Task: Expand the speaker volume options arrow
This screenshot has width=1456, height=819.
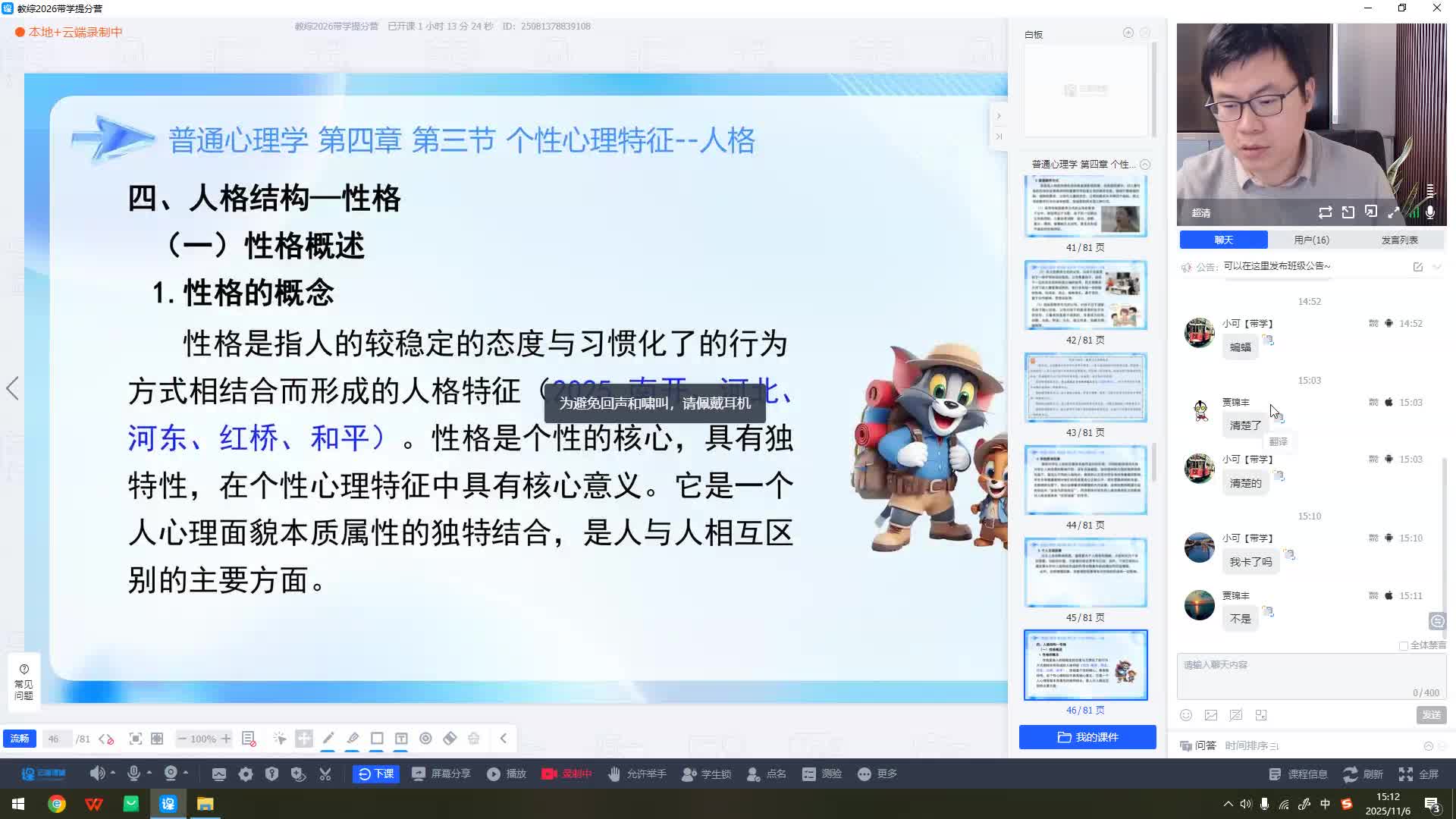Action: 113,773
